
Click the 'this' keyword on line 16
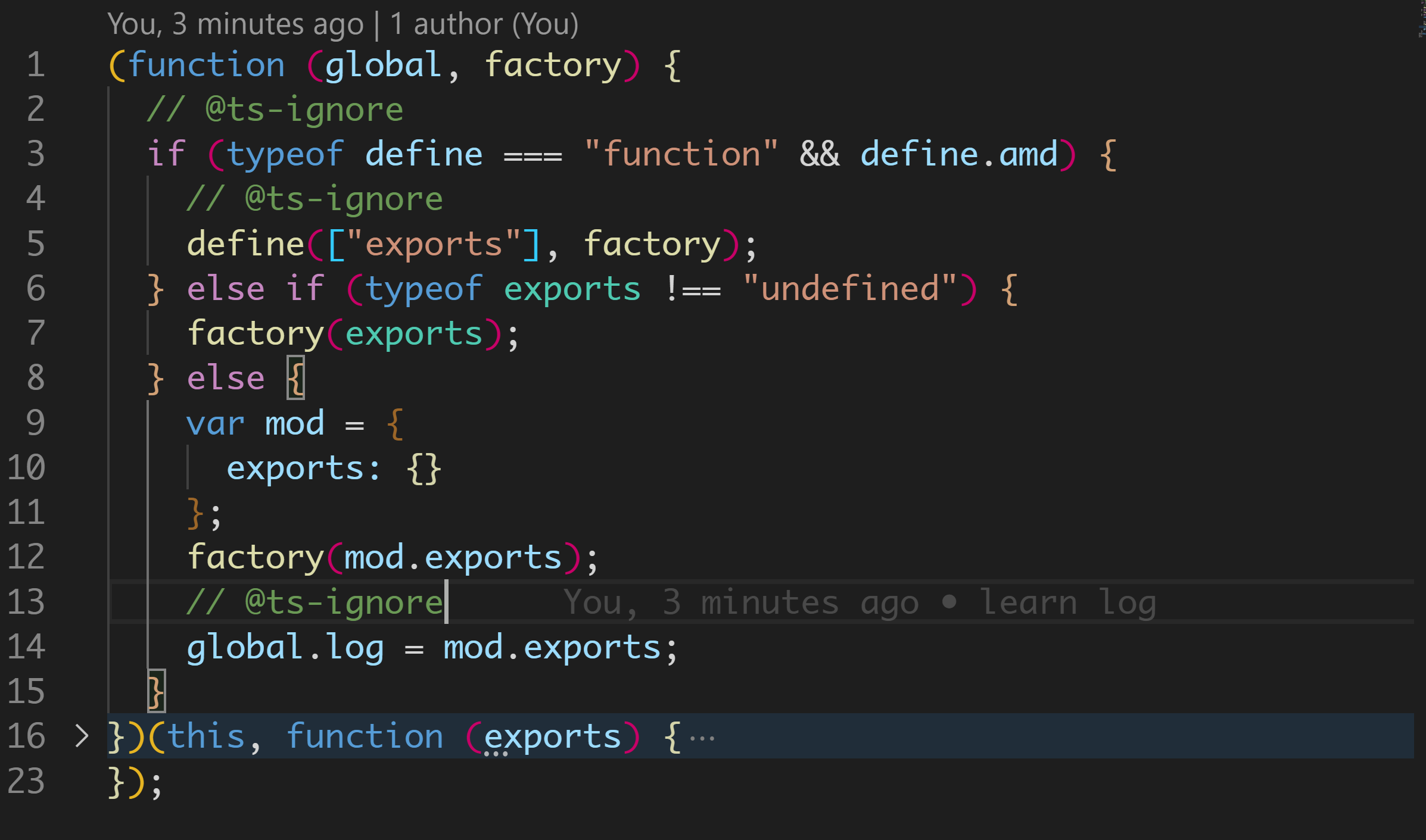206,737
